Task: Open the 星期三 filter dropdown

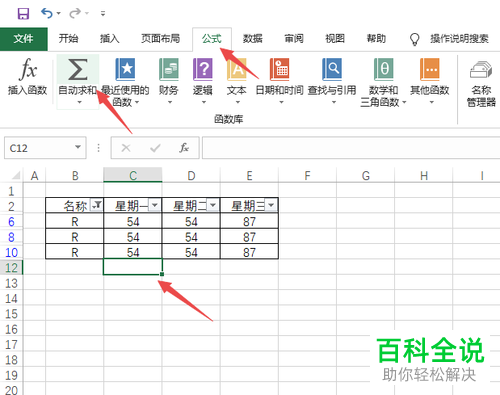Action: coord(271,205)
